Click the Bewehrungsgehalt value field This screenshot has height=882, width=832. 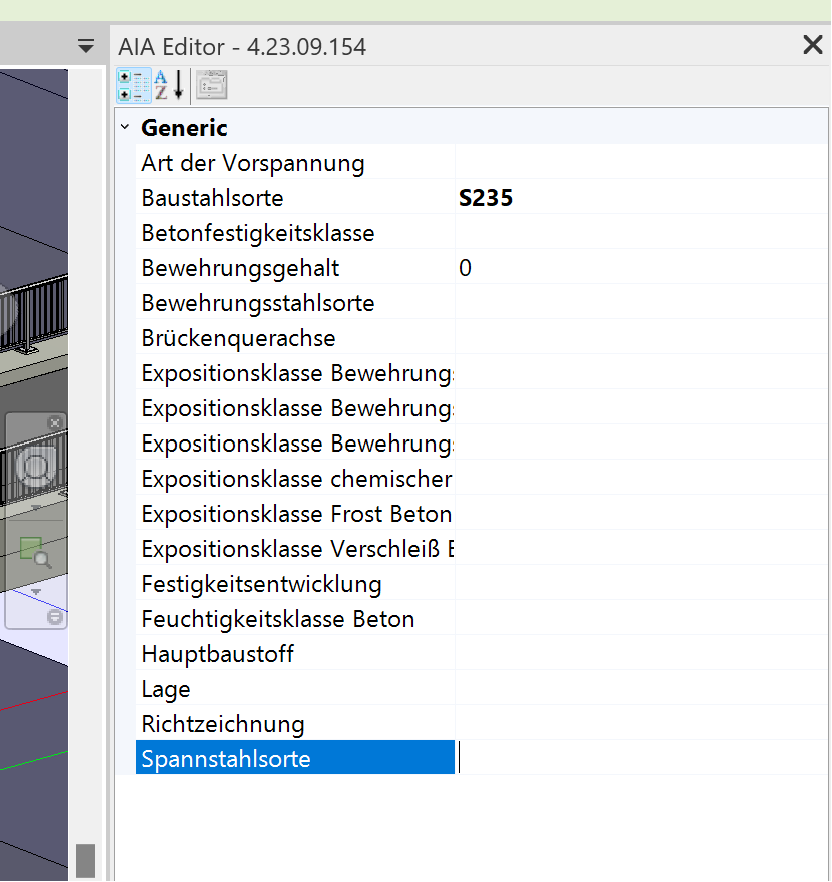tap(640, 268)
